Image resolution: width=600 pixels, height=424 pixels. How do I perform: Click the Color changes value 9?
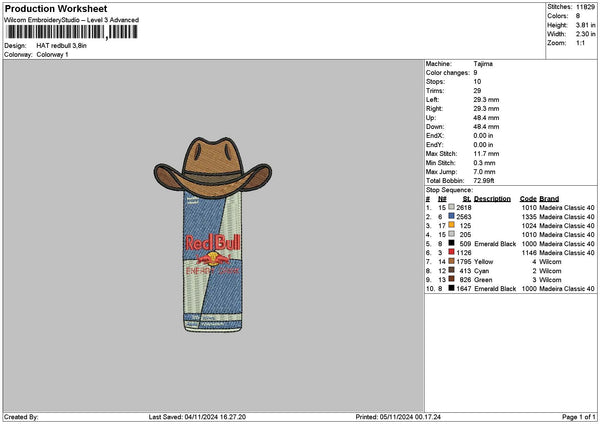pyautogui.click(x=475, y=73)
